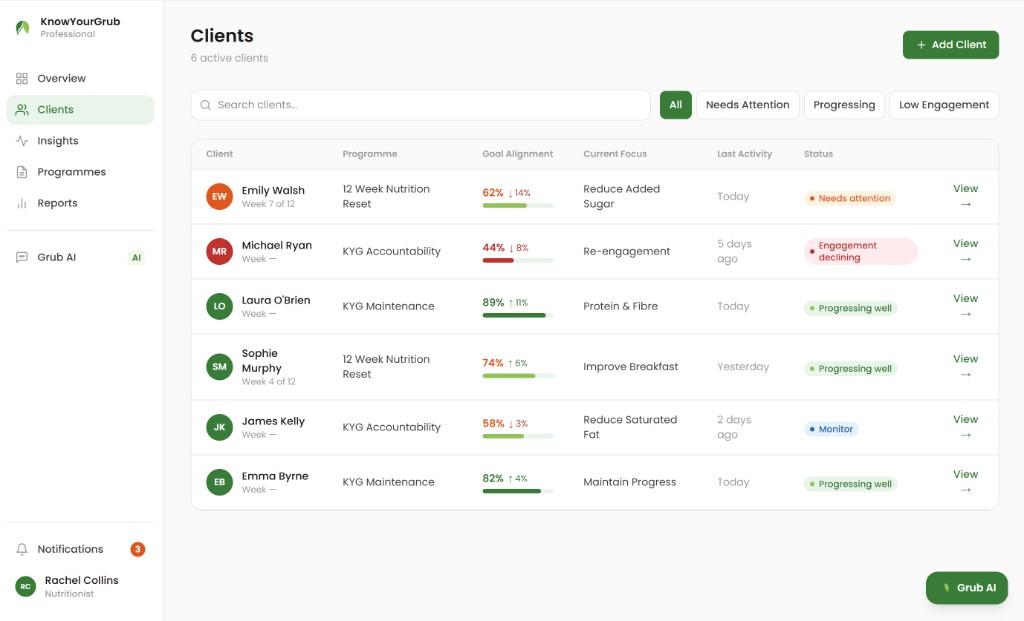Click the plus icon in Add Client button
The width and height of the screenshot is (1024, 621).
coord(921,45)
